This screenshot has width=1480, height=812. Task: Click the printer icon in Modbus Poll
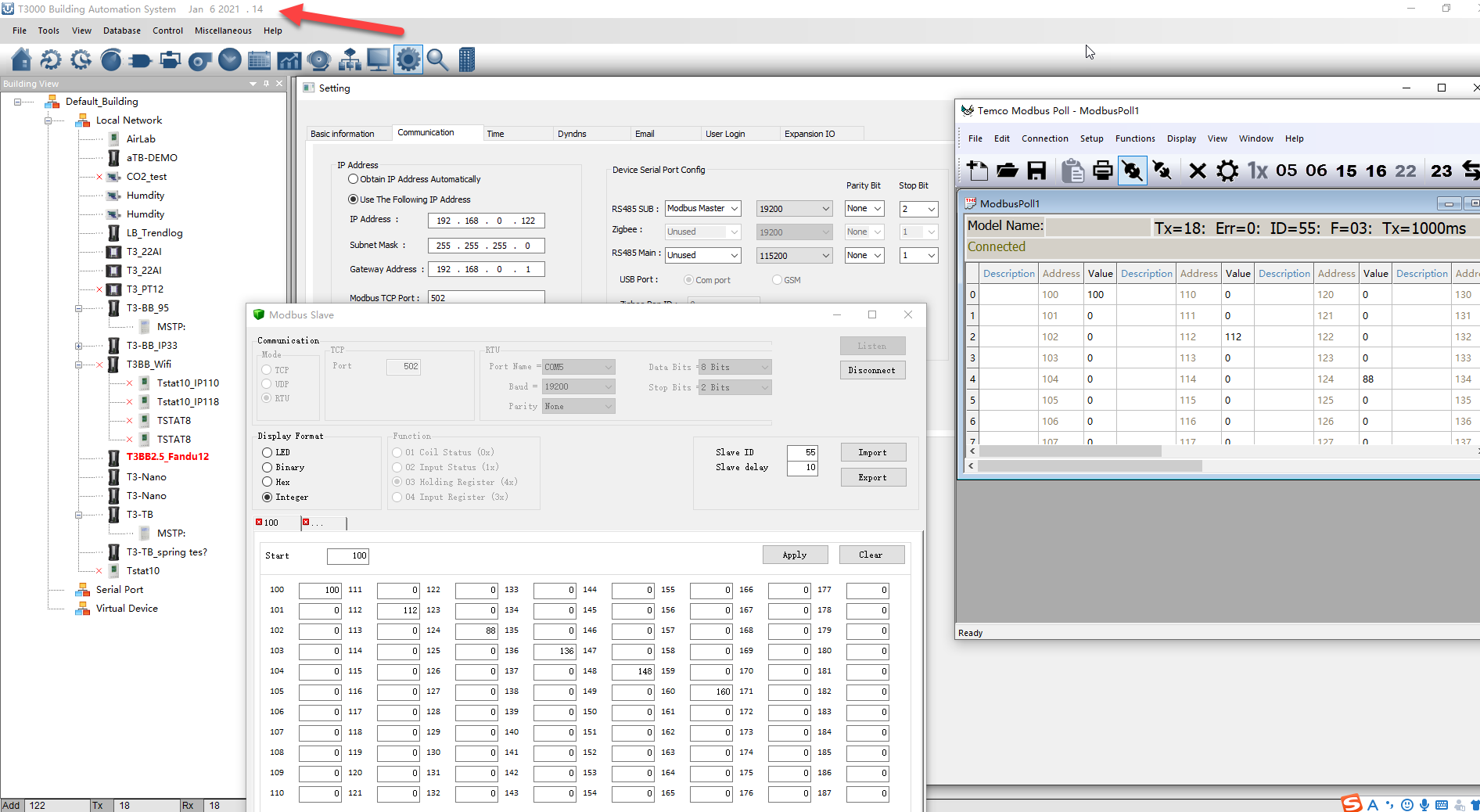(1102, 171)
